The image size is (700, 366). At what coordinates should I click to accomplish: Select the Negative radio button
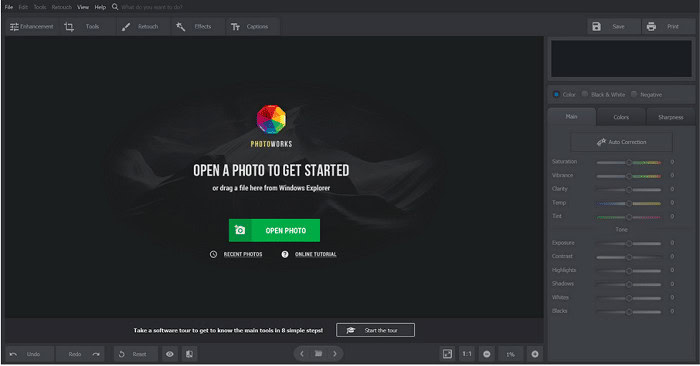pos(633,94)
